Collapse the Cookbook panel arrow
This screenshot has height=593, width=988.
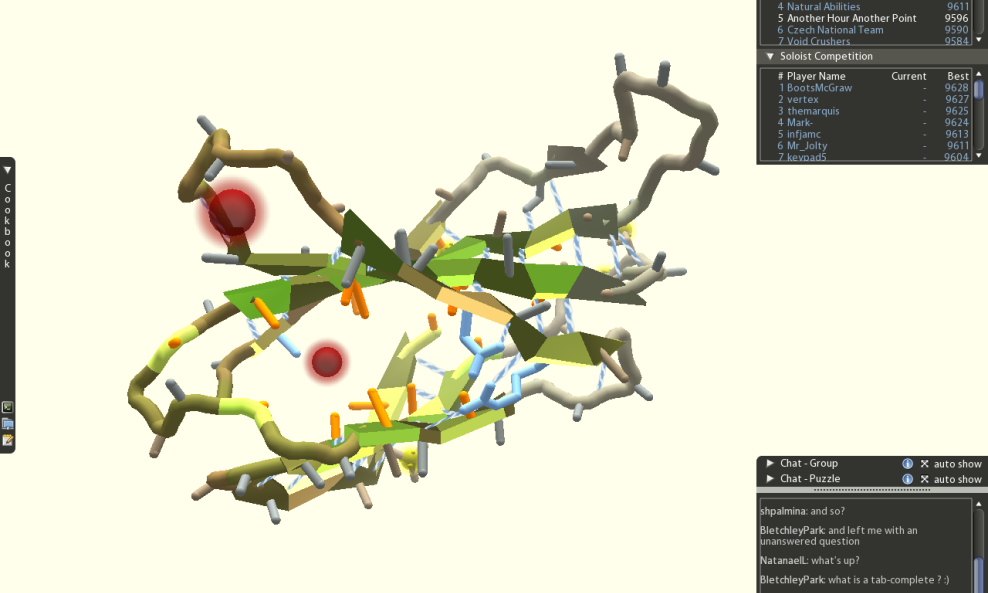7,170
